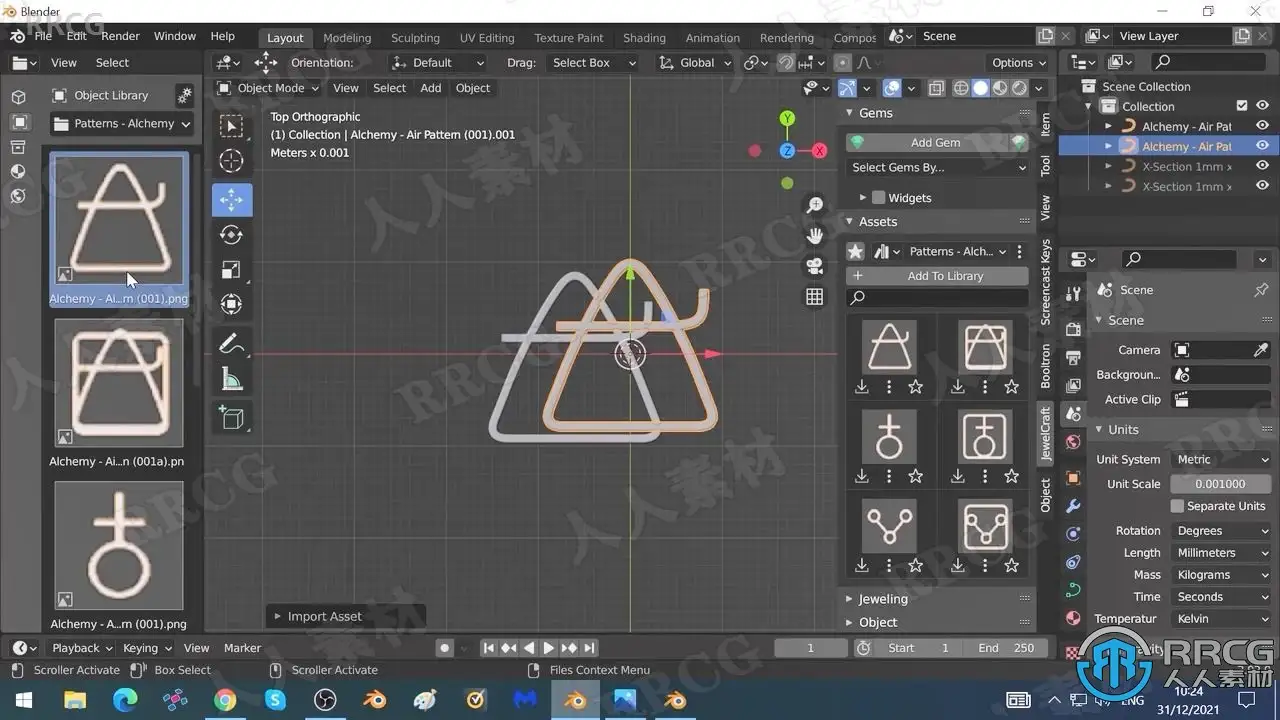Open the Options button in header

click(x=1018, y=62)
